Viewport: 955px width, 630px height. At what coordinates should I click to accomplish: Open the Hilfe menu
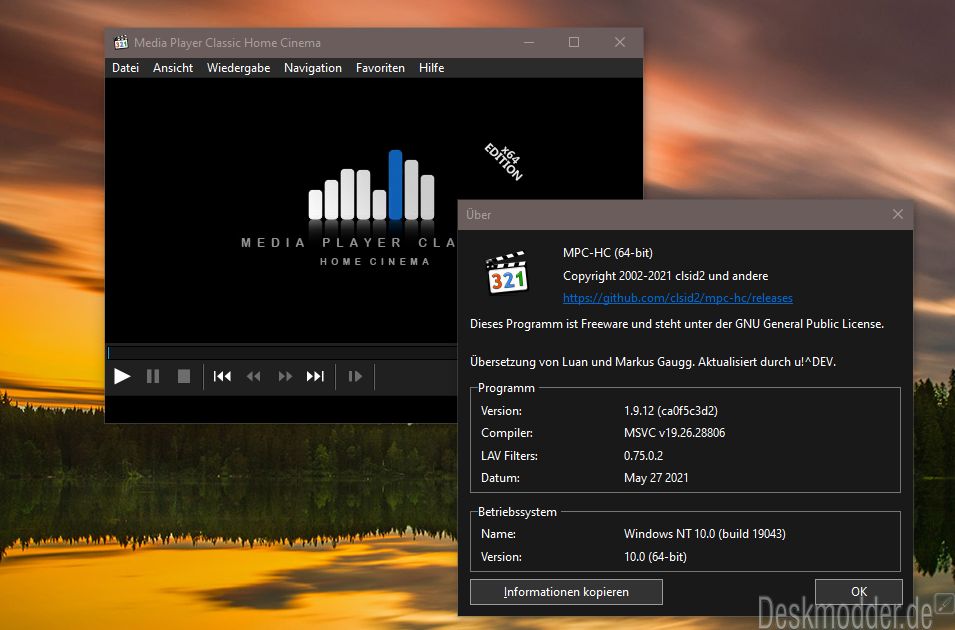point(431,68)
